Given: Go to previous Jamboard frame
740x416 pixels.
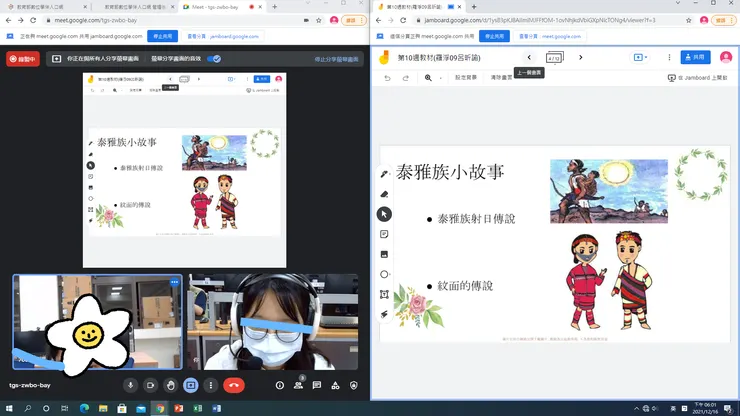Looking at the screenshot, I should click(529, 58).
